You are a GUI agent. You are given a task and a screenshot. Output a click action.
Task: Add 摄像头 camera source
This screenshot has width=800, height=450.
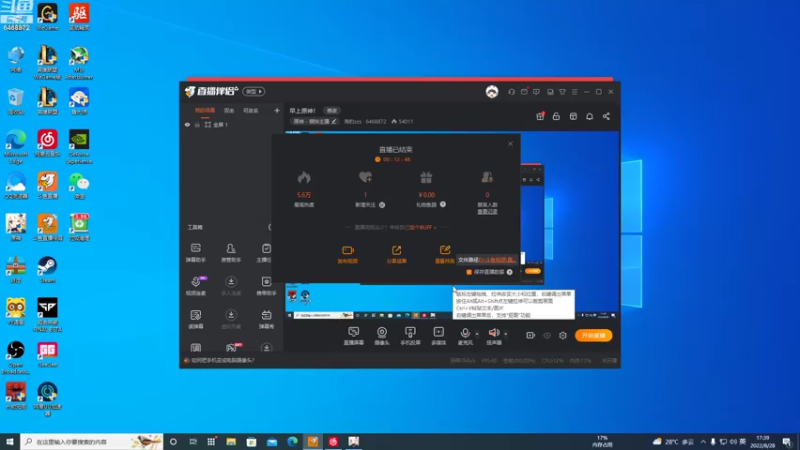[382, 336]
